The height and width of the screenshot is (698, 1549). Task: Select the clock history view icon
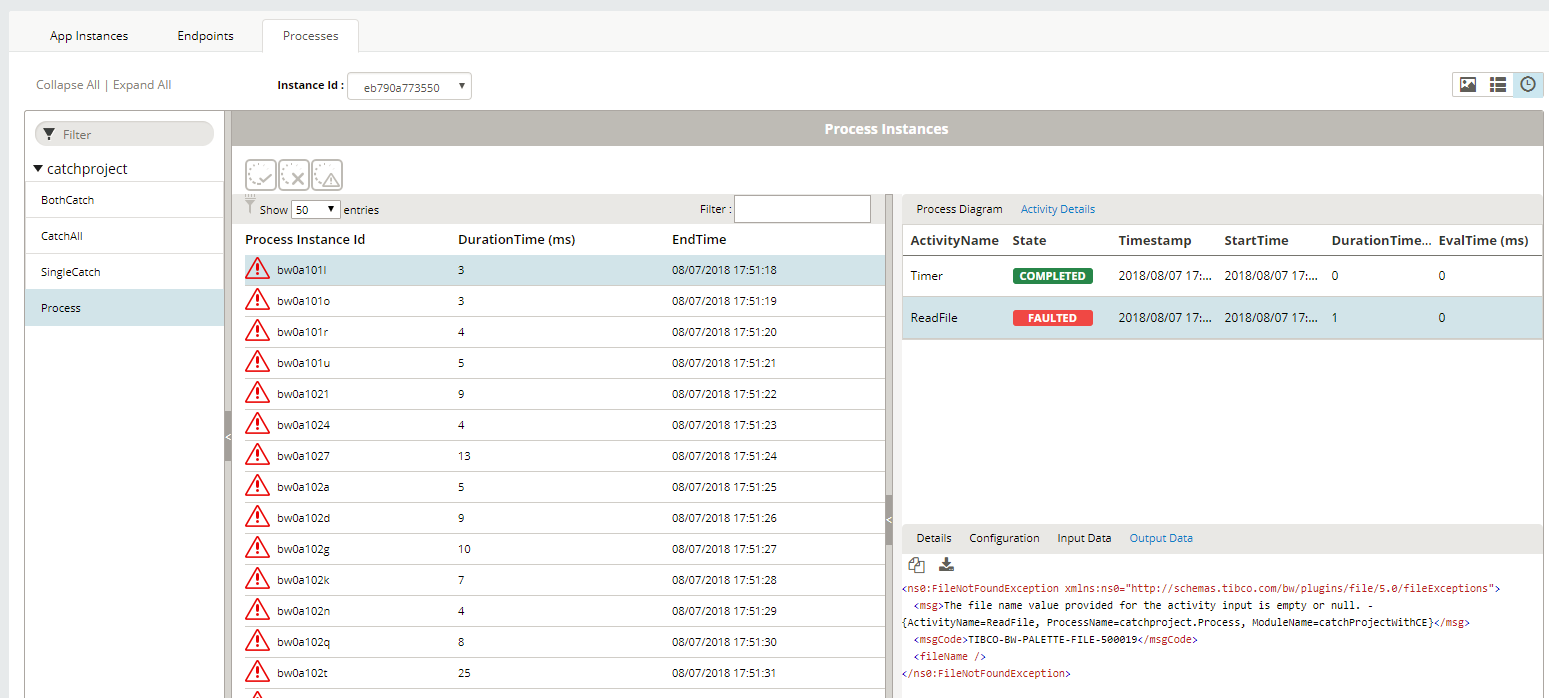coord(1527,85)
